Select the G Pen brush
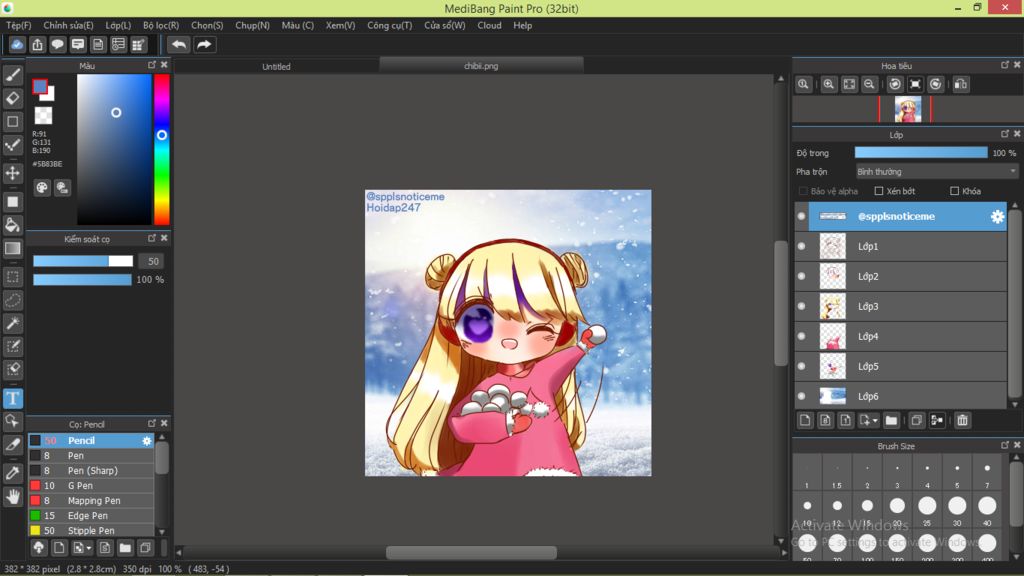1024x576 pixels. (x=91, y=486)
